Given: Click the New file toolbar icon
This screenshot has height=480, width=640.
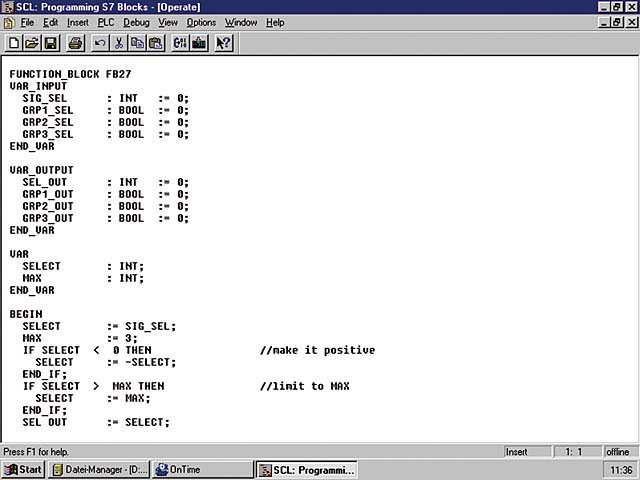Looking at the screenshot, I should point(13,43).
